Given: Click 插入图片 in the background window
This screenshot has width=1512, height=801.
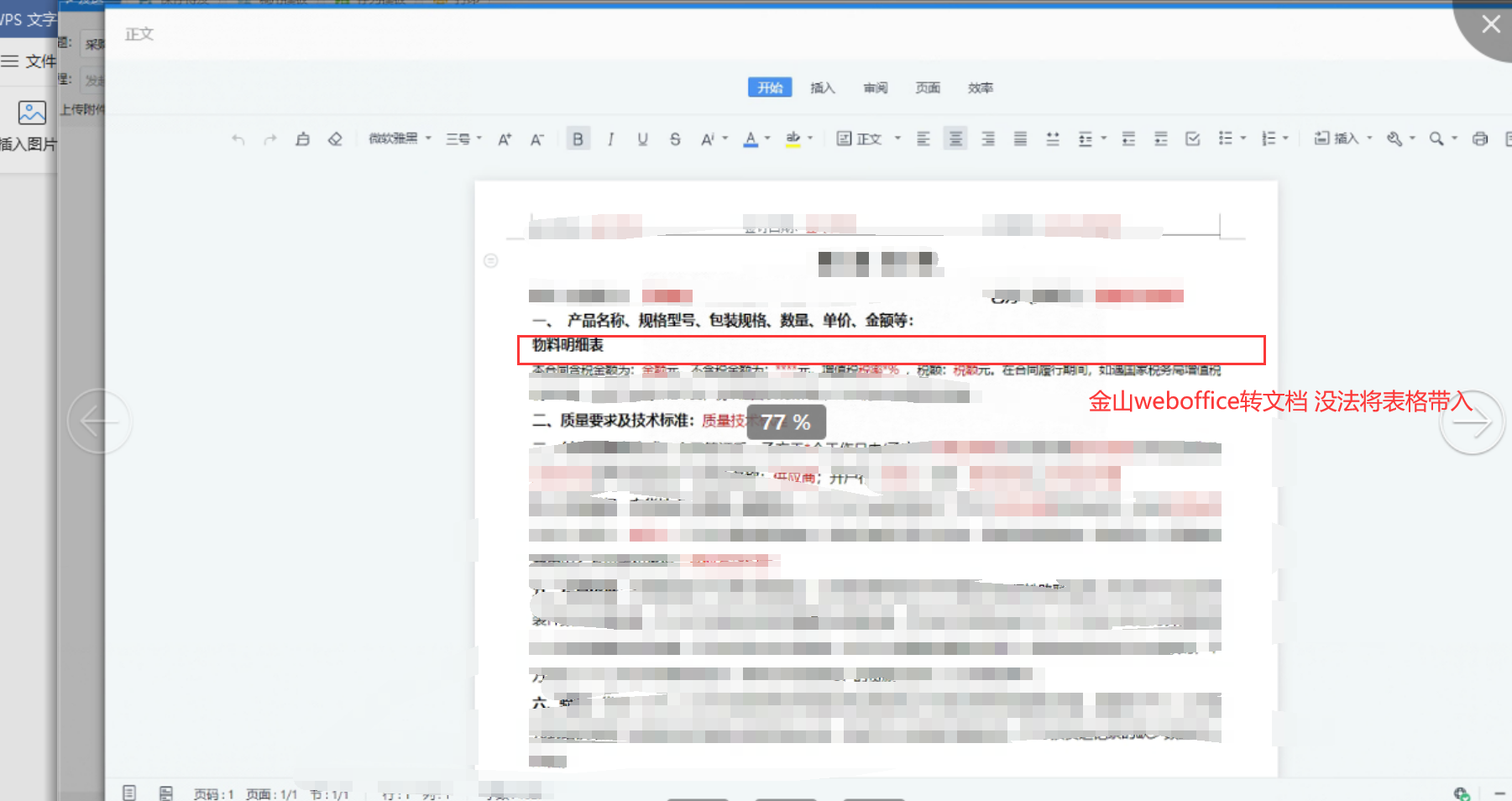Looking at the screenshot, I should (29, 126).
